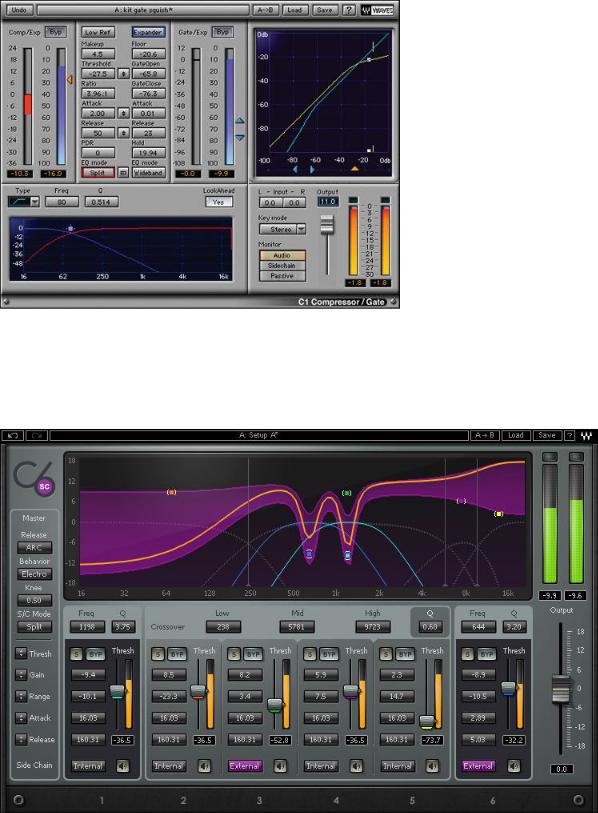The width and height of the screenshot is (598, 813).
Task: Click the upper blue gate-open arrow in C1
Action: 240,120
